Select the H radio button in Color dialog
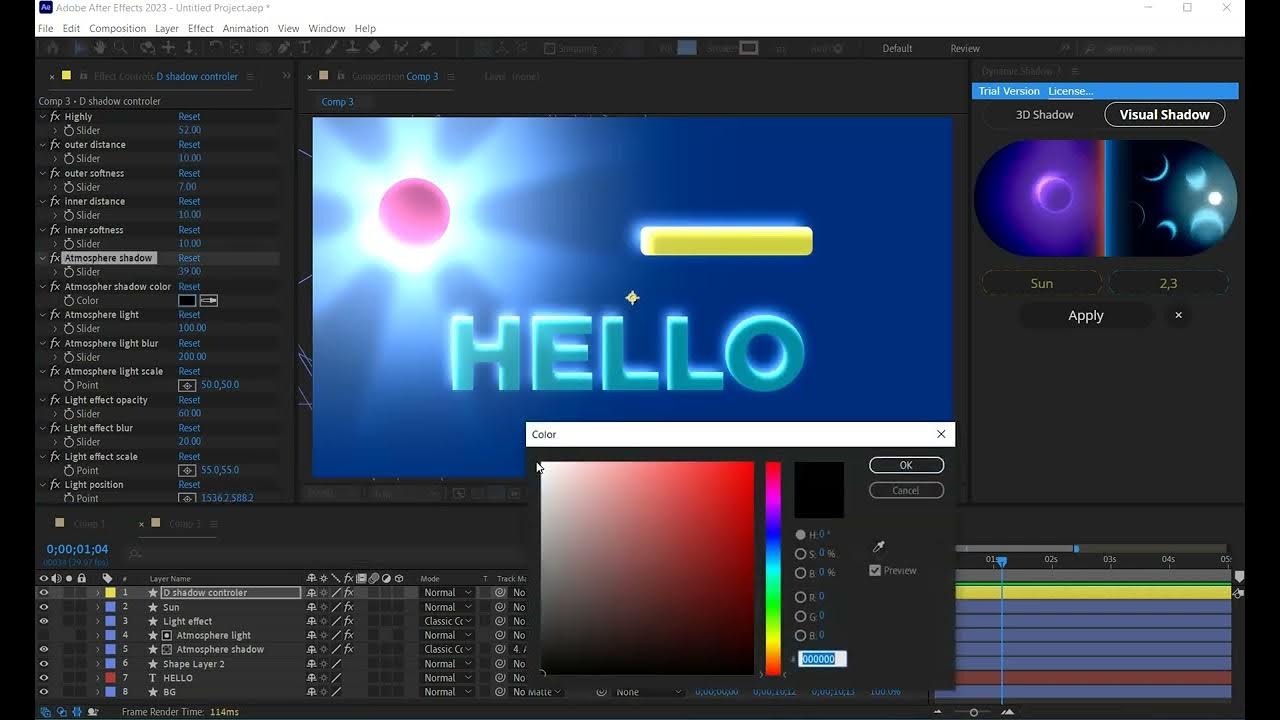The image size is (1280, 720). 800,533
